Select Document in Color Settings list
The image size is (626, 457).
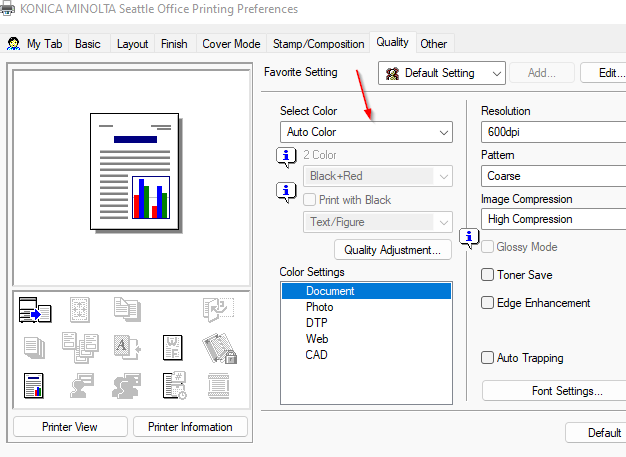[366, 291]
